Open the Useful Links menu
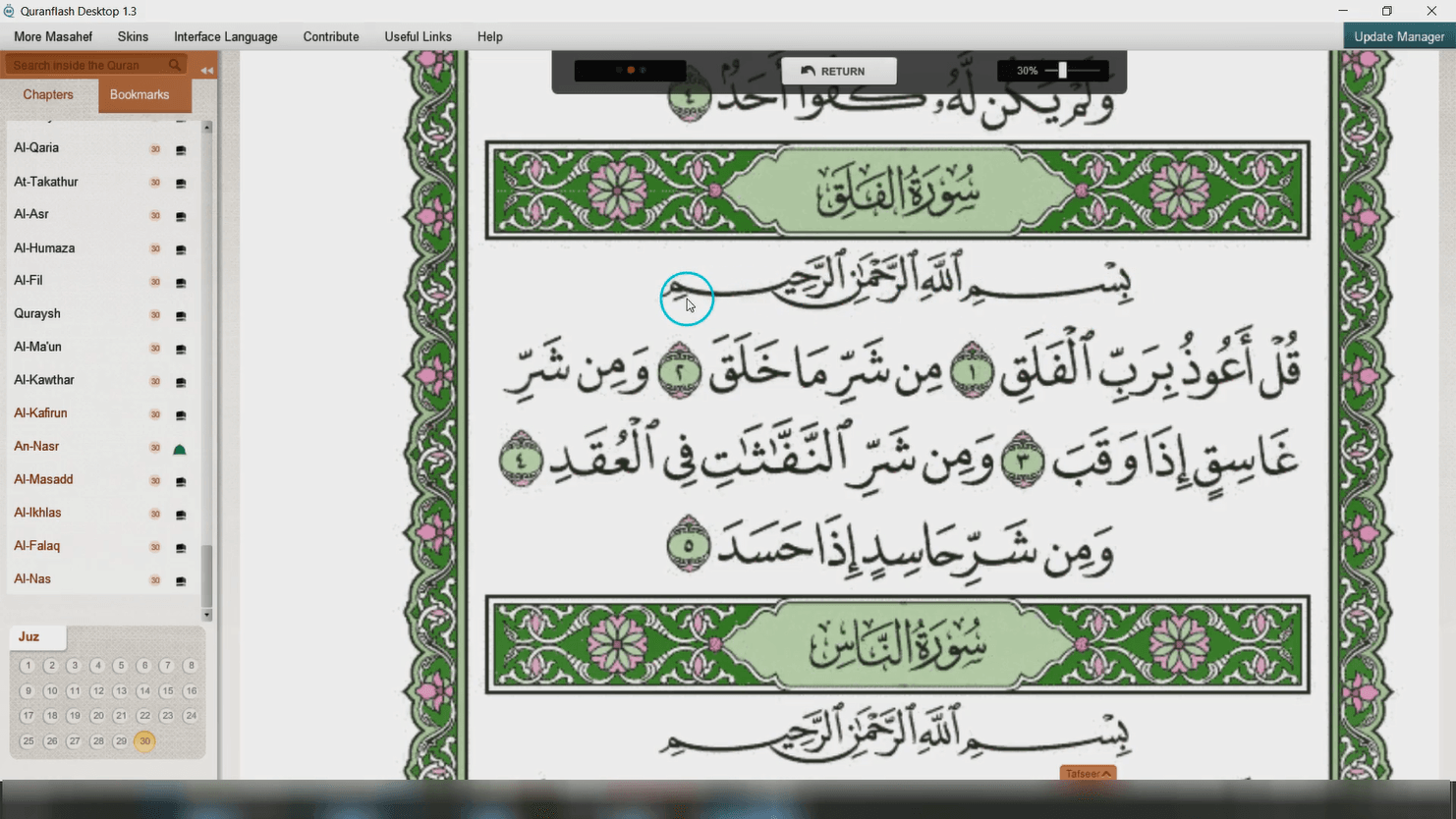This screenshot has height=819, width=1456. (419, 36)
